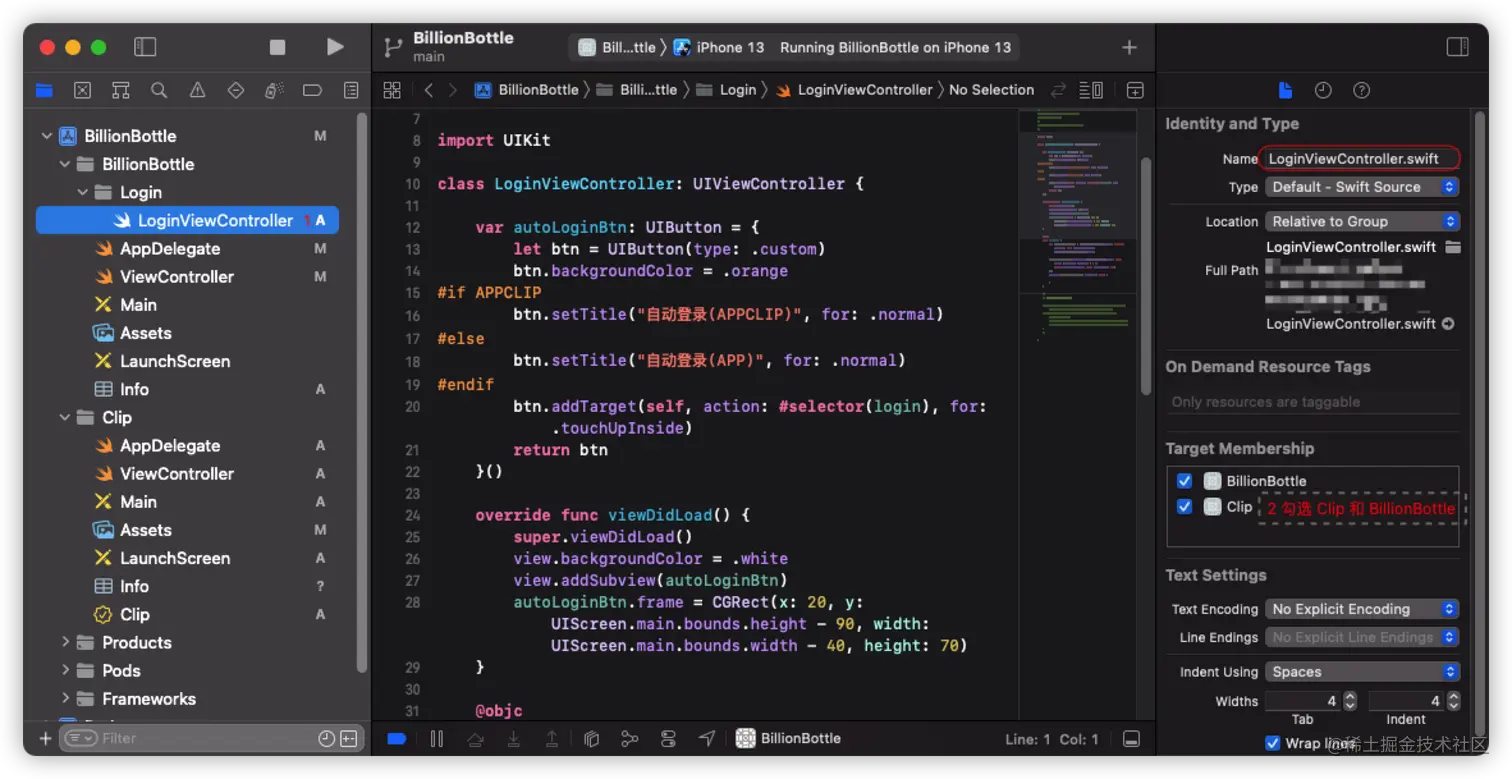Uncheck Clip target membership
Image resolution: width=1512 pixels, height=779 pixels.
(1185, 507)
